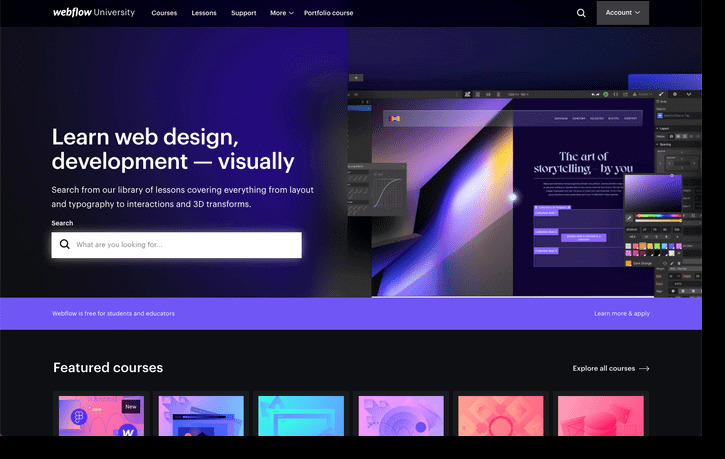This screenshot has width=725, height=459.
Task: Click the magnifier icon inside the search field
Action: [65, 244]
